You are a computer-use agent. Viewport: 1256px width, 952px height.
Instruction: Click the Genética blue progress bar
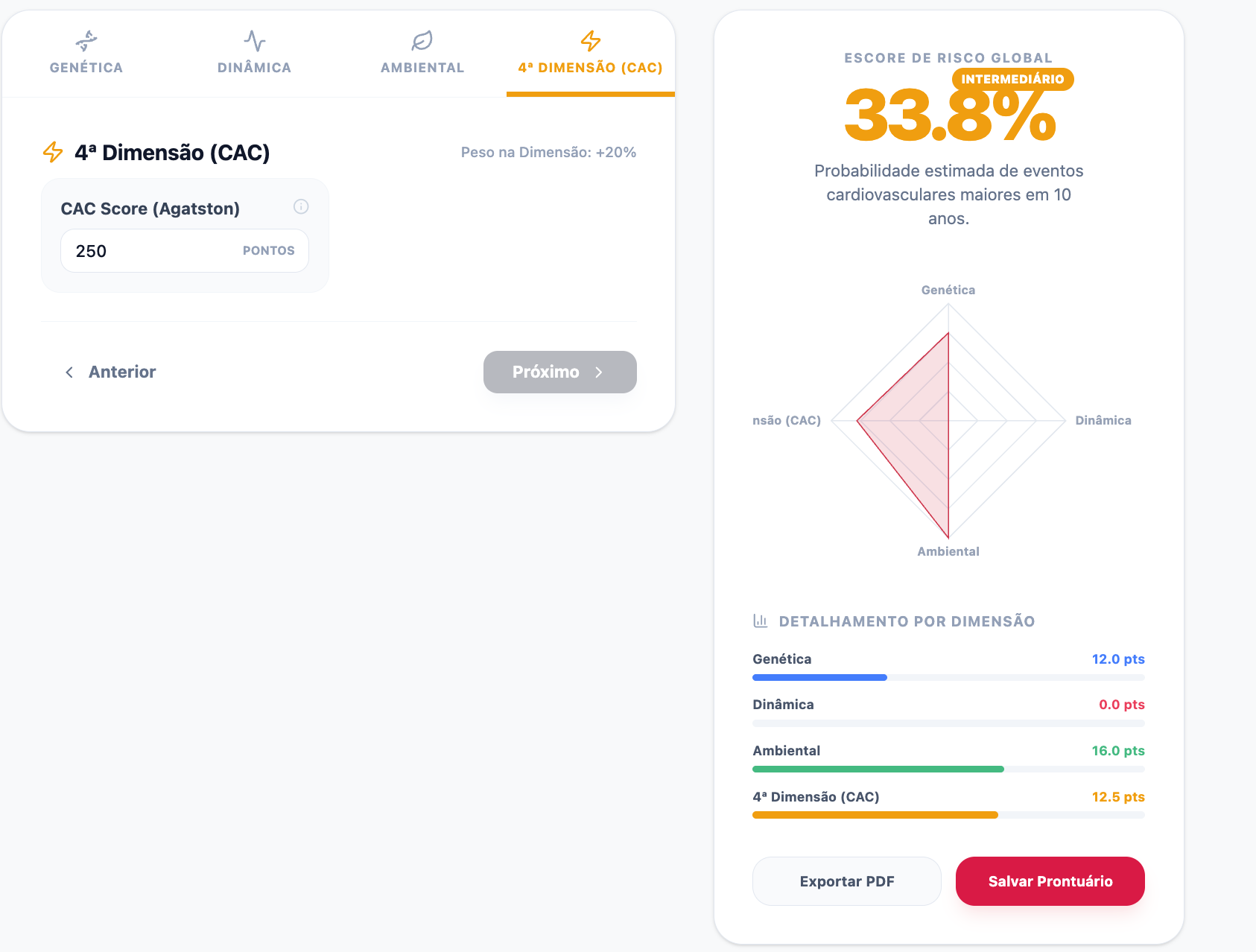(x=819, y=678)
